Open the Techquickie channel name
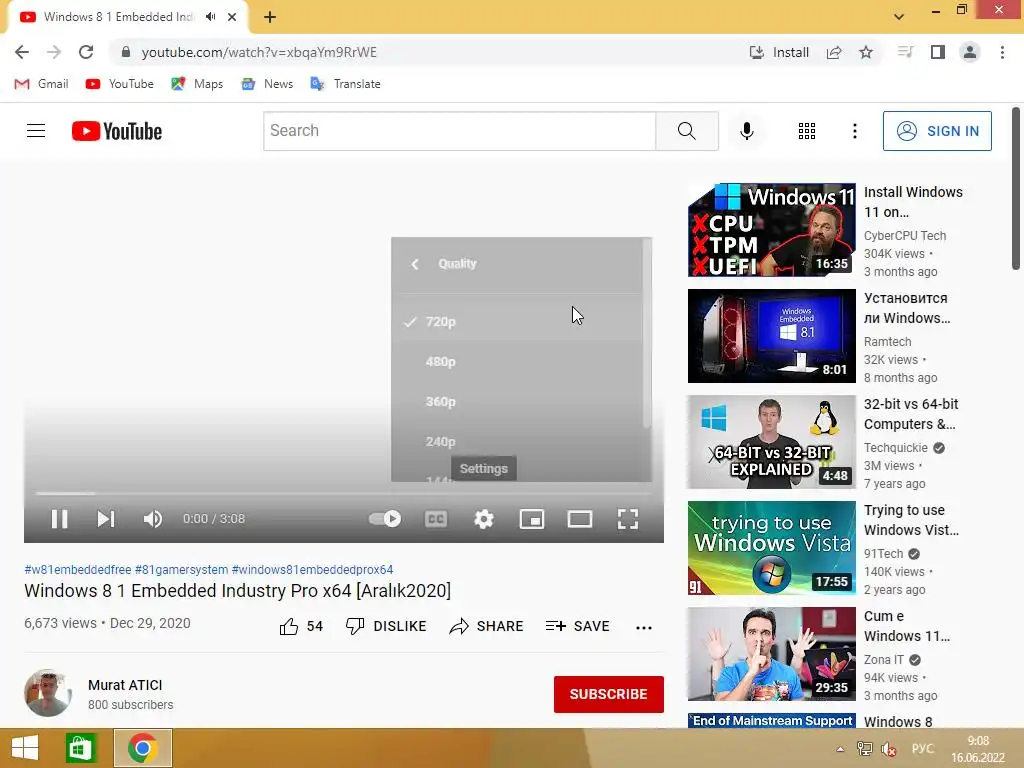1024x768 pixels. tap(895, 447)
